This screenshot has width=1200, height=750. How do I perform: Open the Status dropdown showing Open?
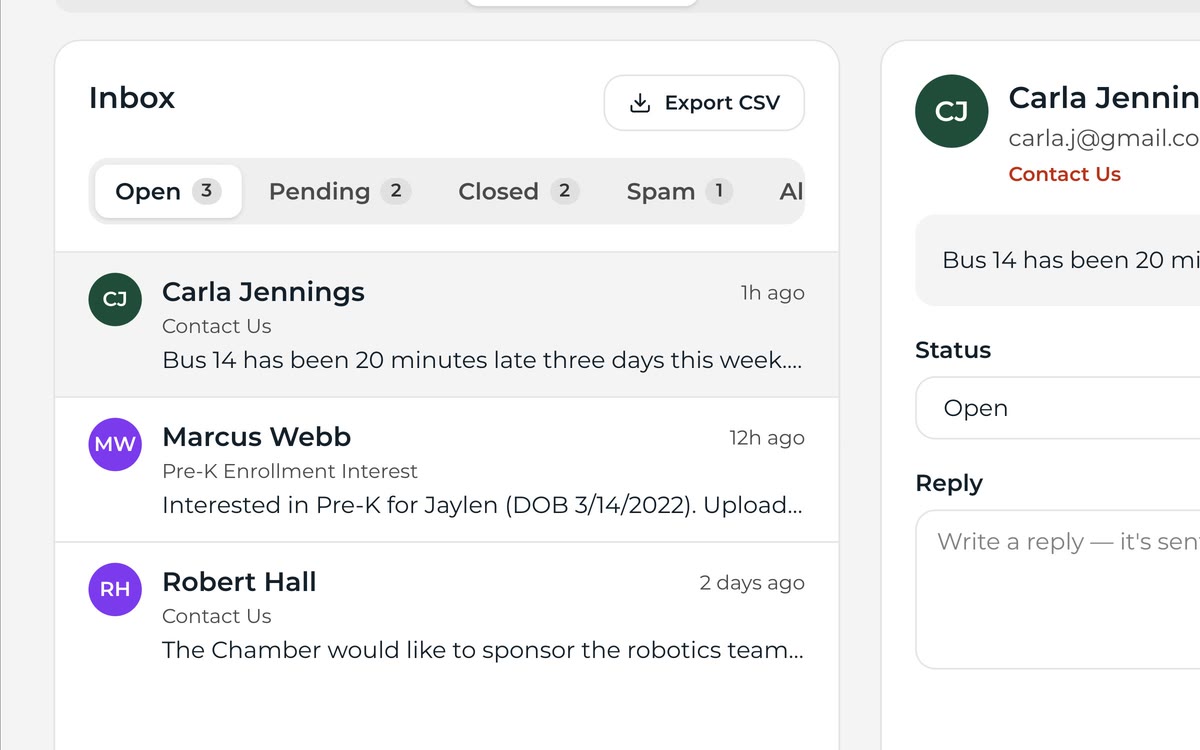tap(1058, 408)
